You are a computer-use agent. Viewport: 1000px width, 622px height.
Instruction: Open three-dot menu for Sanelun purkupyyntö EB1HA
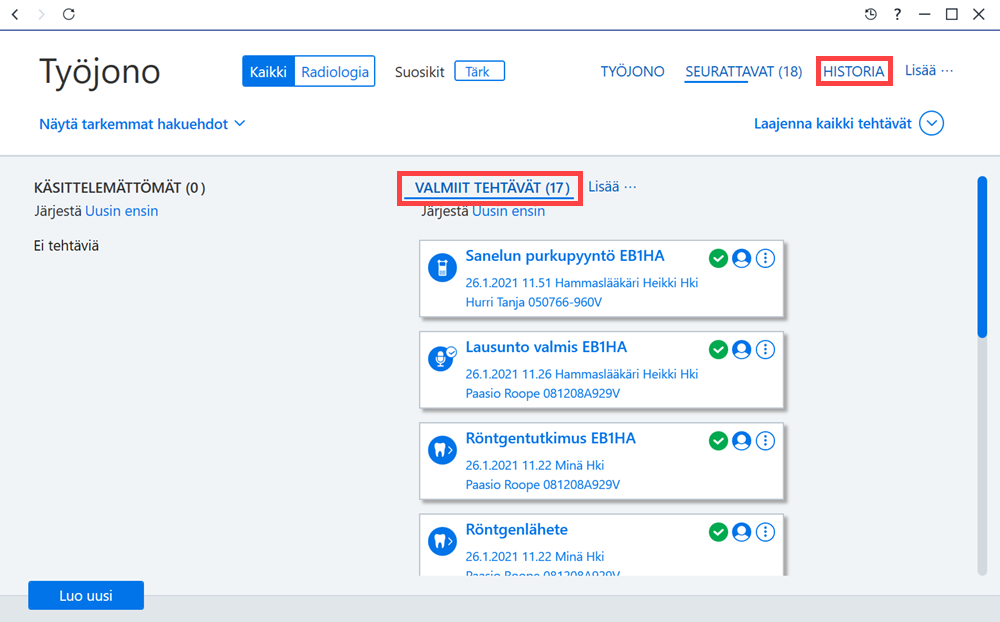pyautogui.click(x=765, y=258)
